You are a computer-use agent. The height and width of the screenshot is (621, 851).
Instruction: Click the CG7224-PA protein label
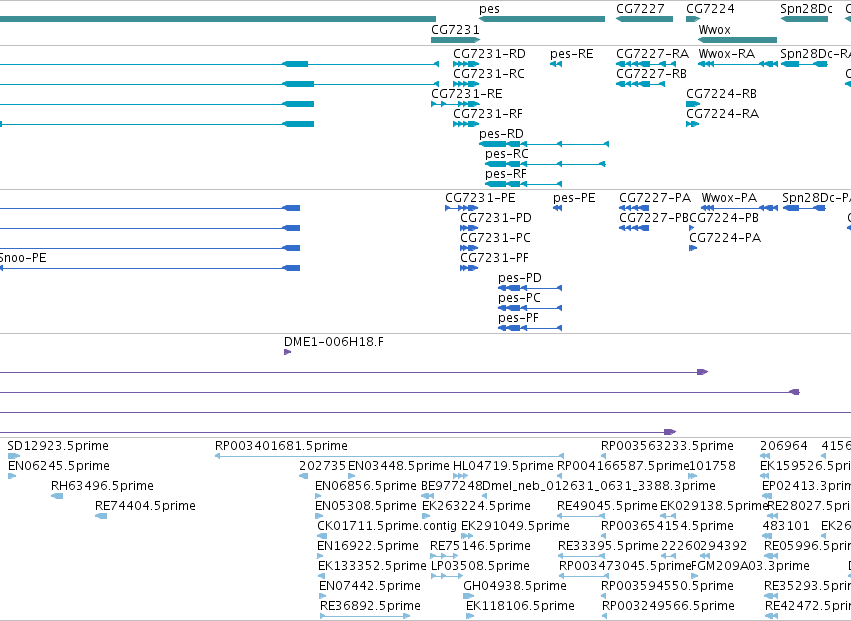[x=725, y=238]
